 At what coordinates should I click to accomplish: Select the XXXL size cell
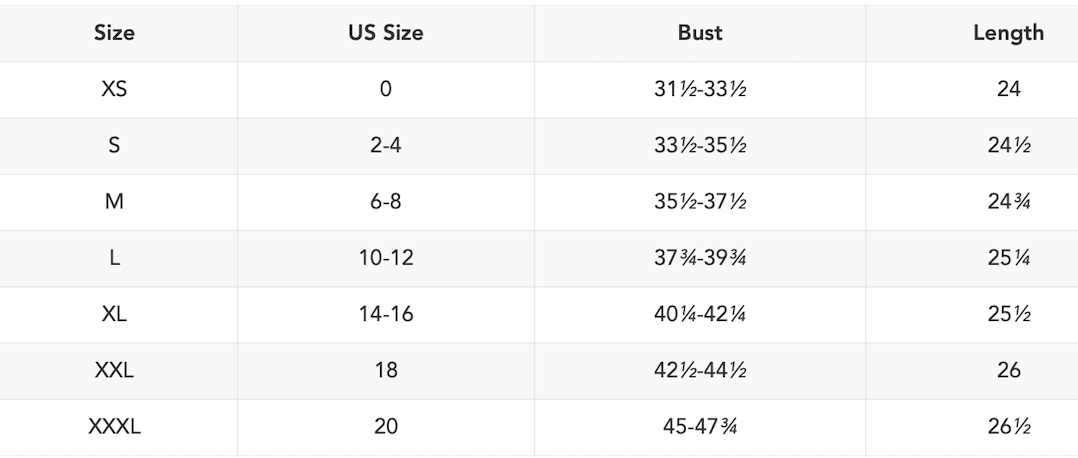tap(114, 427)
